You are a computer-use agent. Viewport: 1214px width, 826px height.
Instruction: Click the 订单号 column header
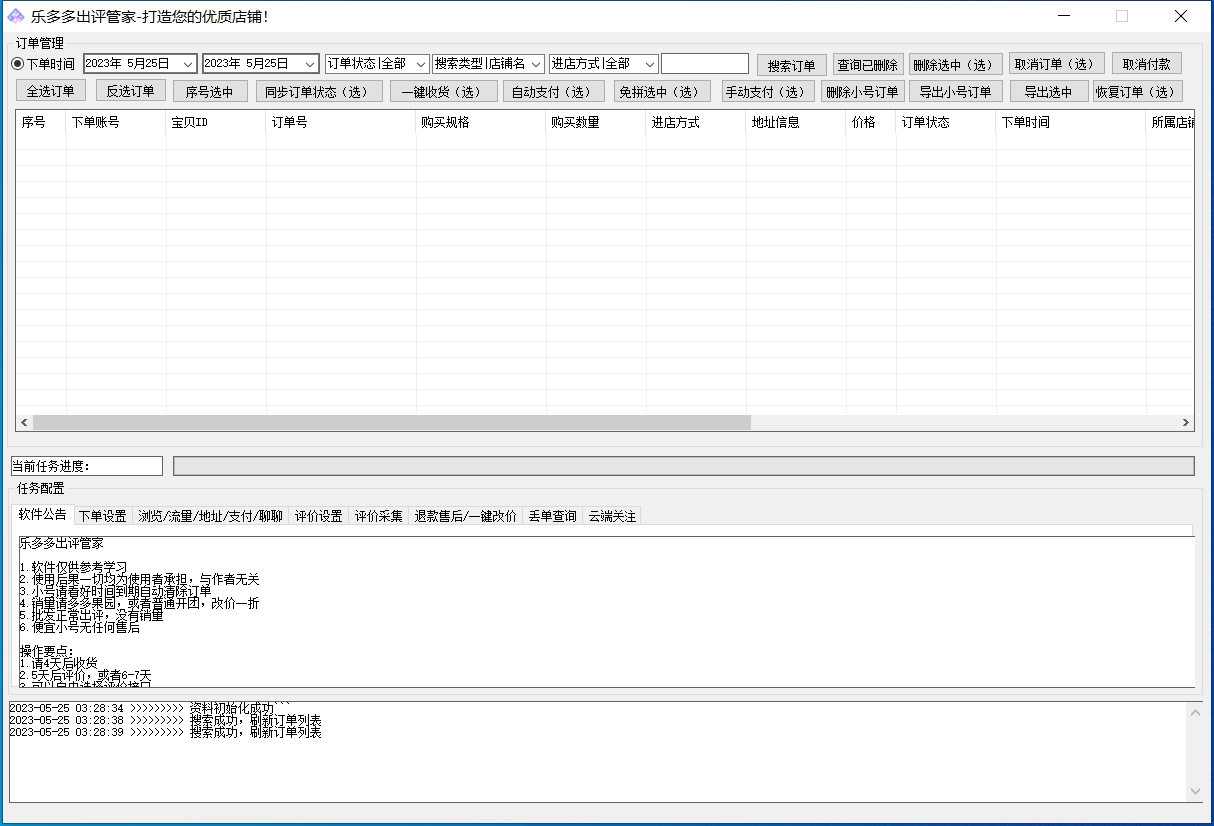(x=341, y=122)
